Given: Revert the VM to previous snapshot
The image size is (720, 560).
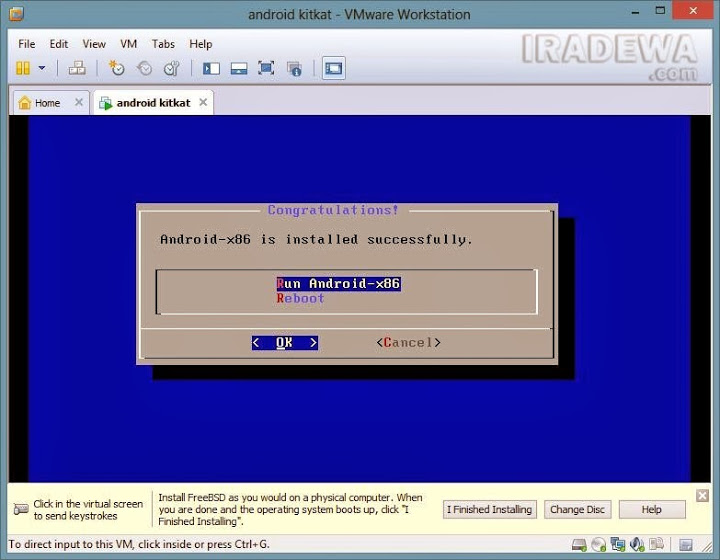Looking at the screenshot, I should pos(144,68).
